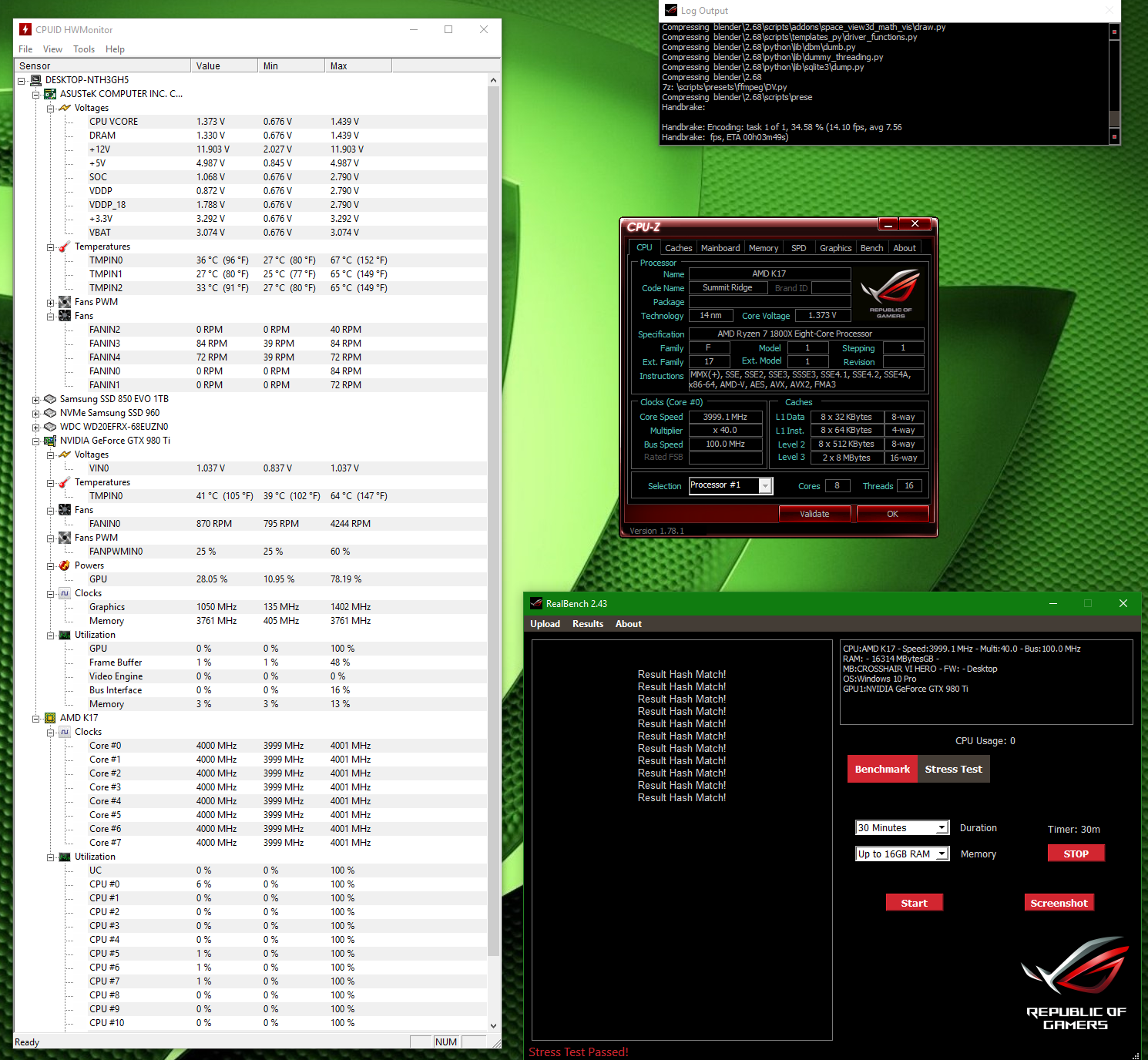Click the Powers flame icon under NVIDIA

[x=65, y=565]
